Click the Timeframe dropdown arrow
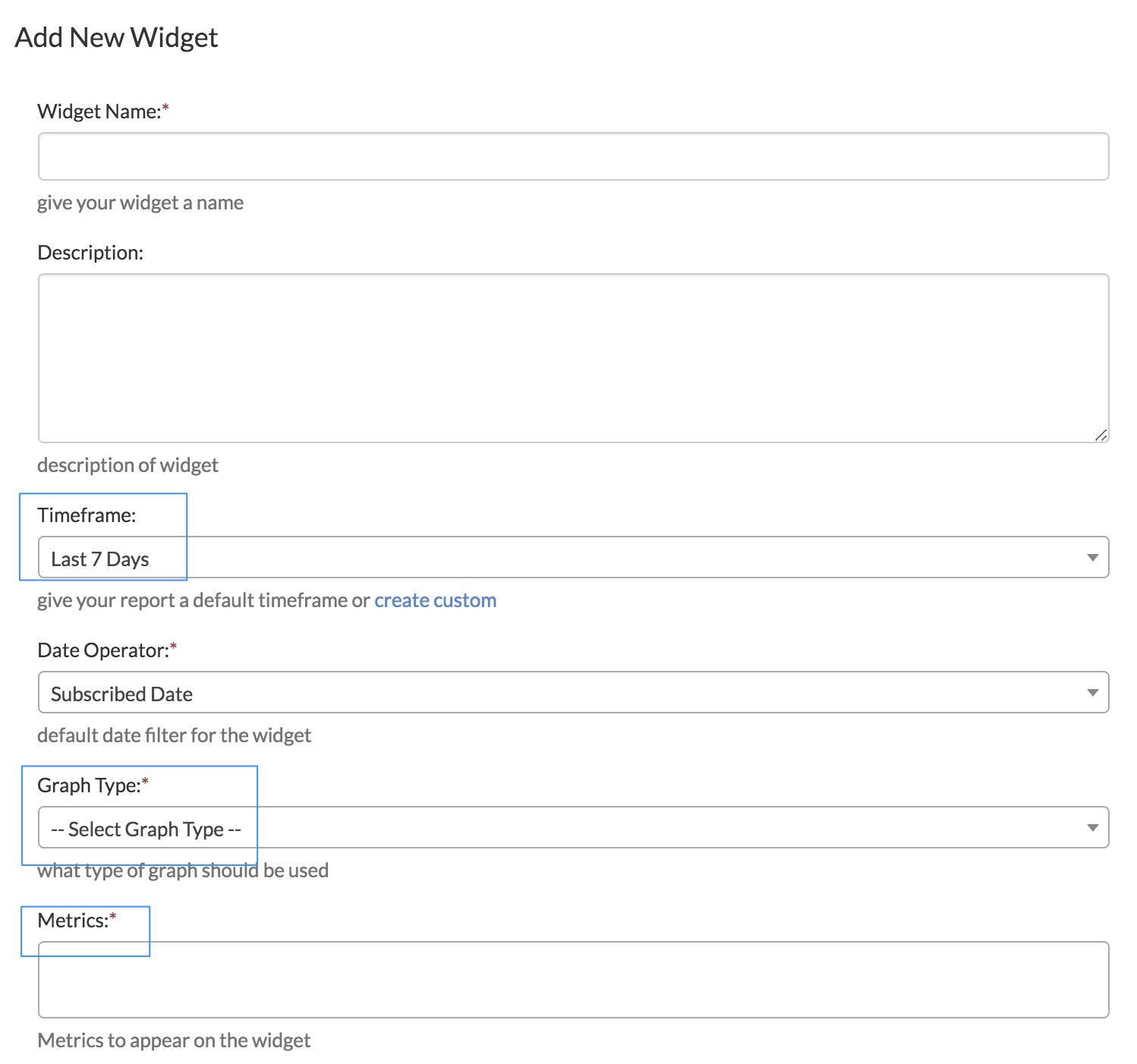Screen dimensions: 1137x1064 point(1092,558)
